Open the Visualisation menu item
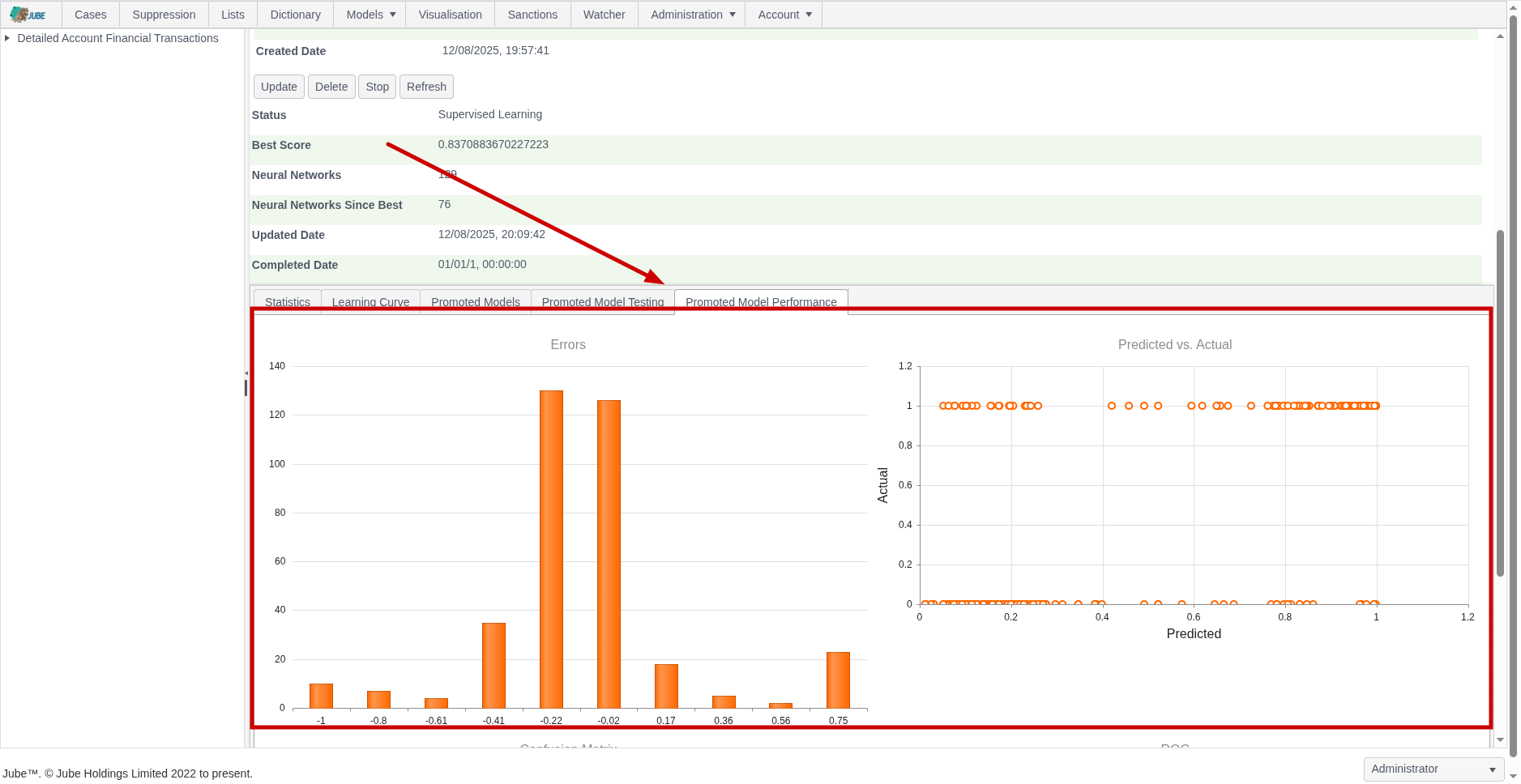Viewport: 1521px width, 784px height. [x=451, y=15]
